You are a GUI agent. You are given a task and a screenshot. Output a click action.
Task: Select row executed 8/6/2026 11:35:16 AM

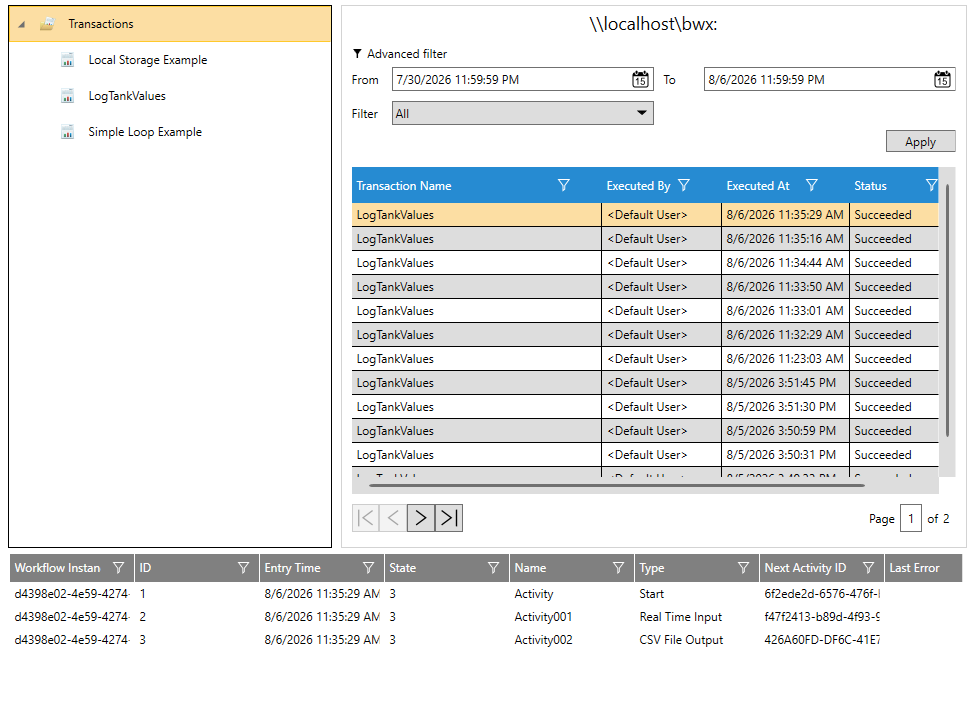point(645,239)
